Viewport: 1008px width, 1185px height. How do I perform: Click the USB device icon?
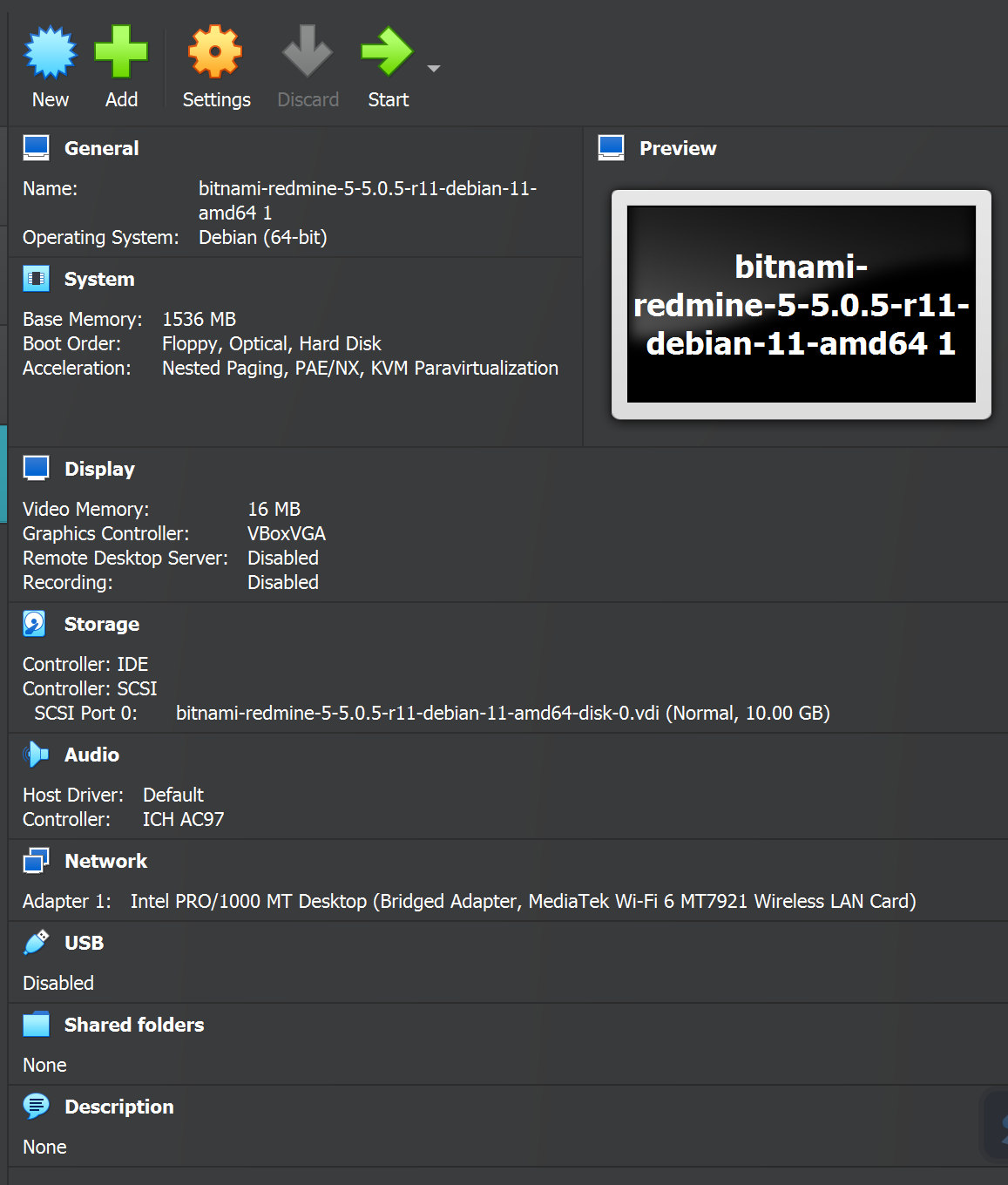pyautogui.click(x=36, y=942)
